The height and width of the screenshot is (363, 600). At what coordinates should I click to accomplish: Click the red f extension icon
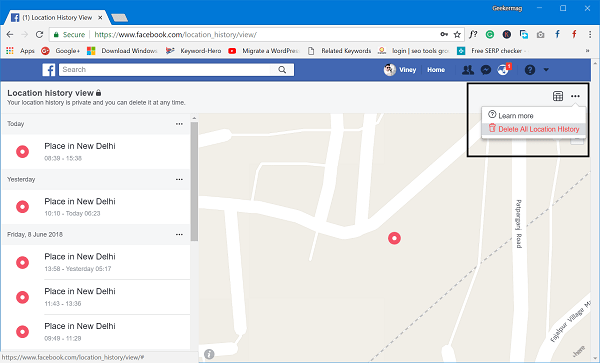574,34
